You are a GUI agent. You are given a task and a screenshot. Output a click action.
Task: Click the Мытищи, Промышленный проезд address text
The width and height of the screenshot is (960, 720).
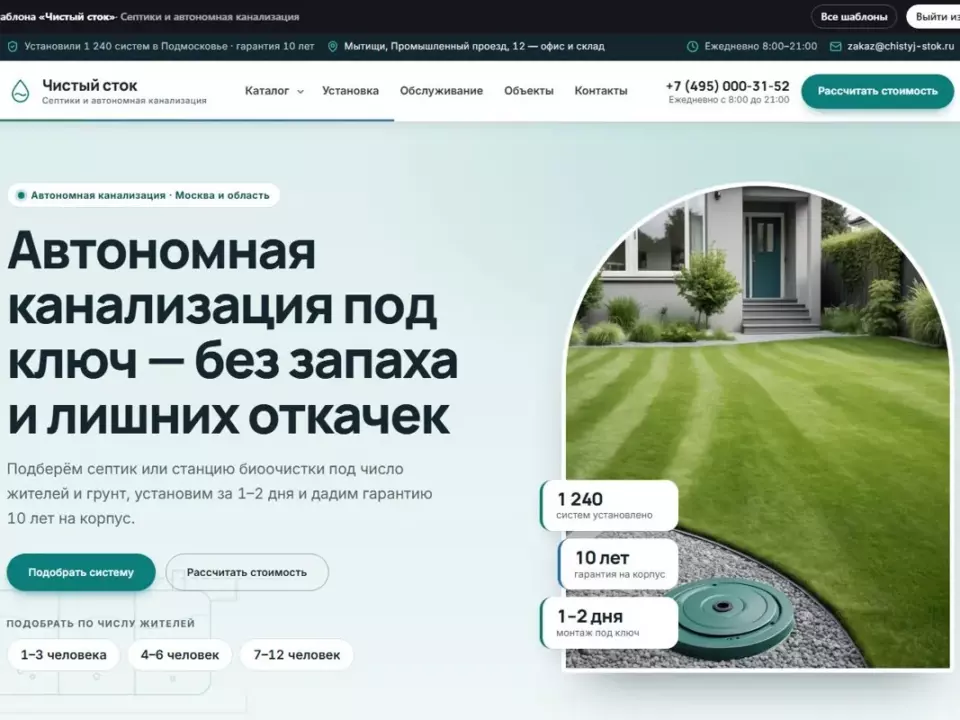474,47
